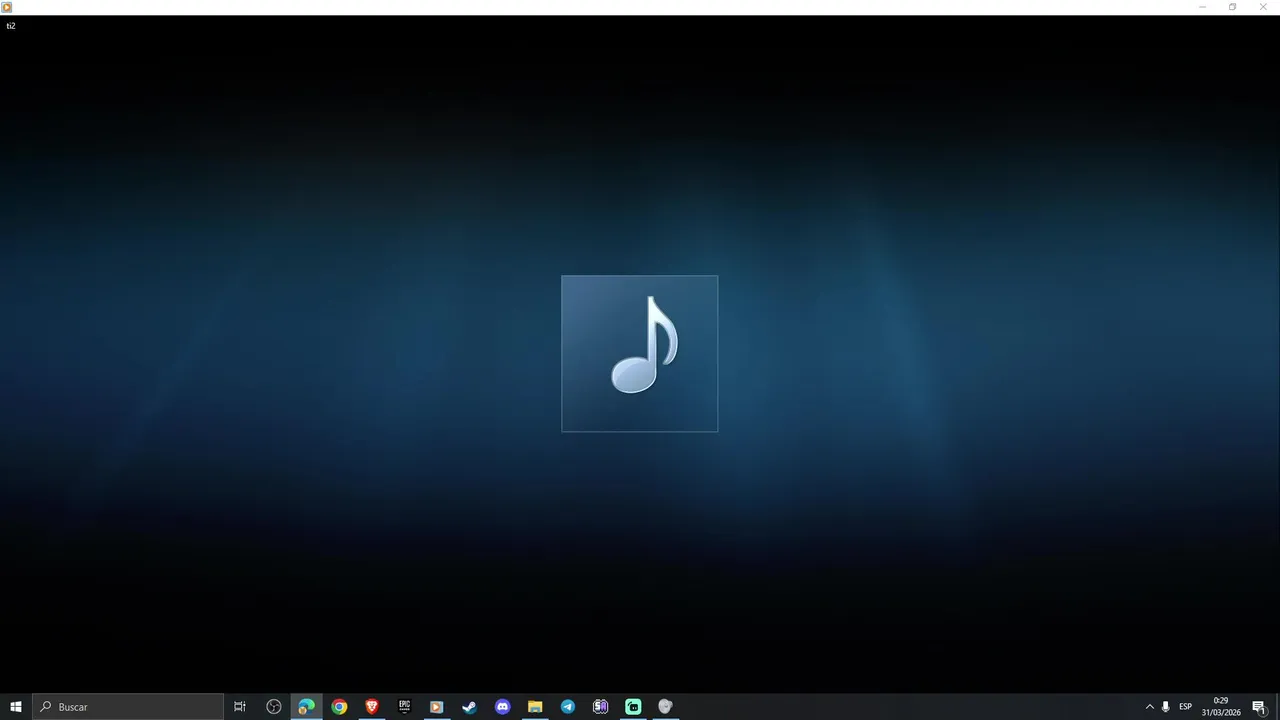This screenshot has height=720, width=1280.
Task: Switch to Microsoft Edge in the taskbar
Action: coord(306,706)
